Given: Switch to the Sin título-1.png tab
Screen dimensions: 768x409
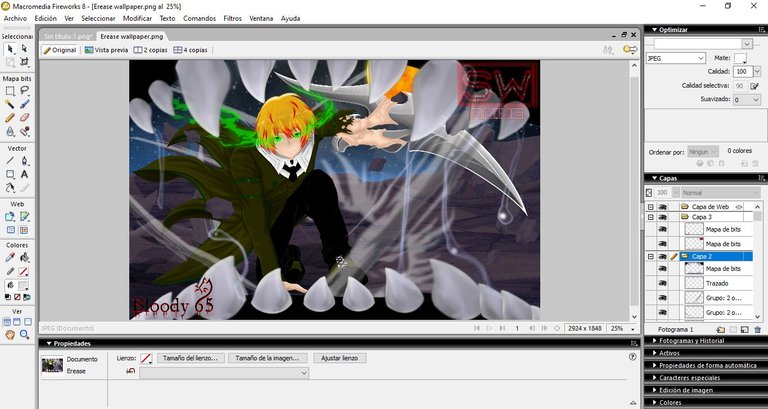Looking at the screenshot, I should [68, 37].
